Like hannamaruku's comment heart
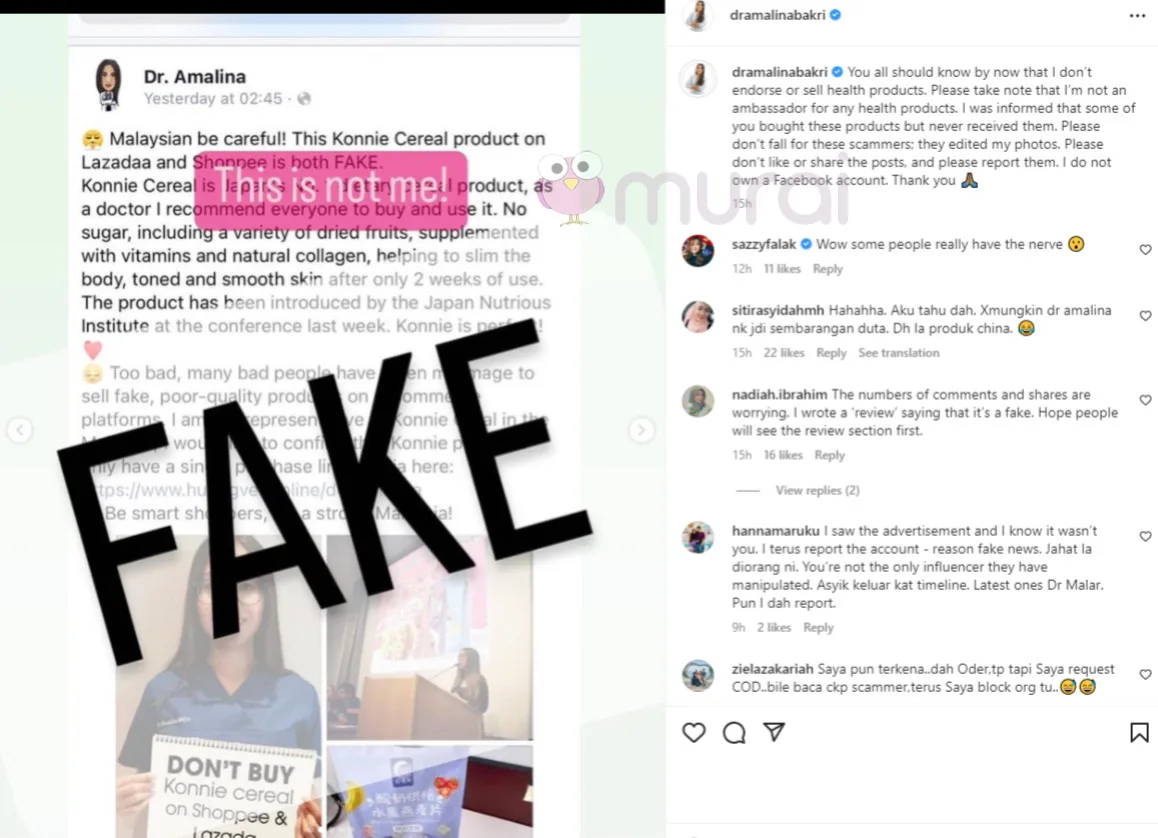Screen dimensions: 1158x838 click(1145, 536)
